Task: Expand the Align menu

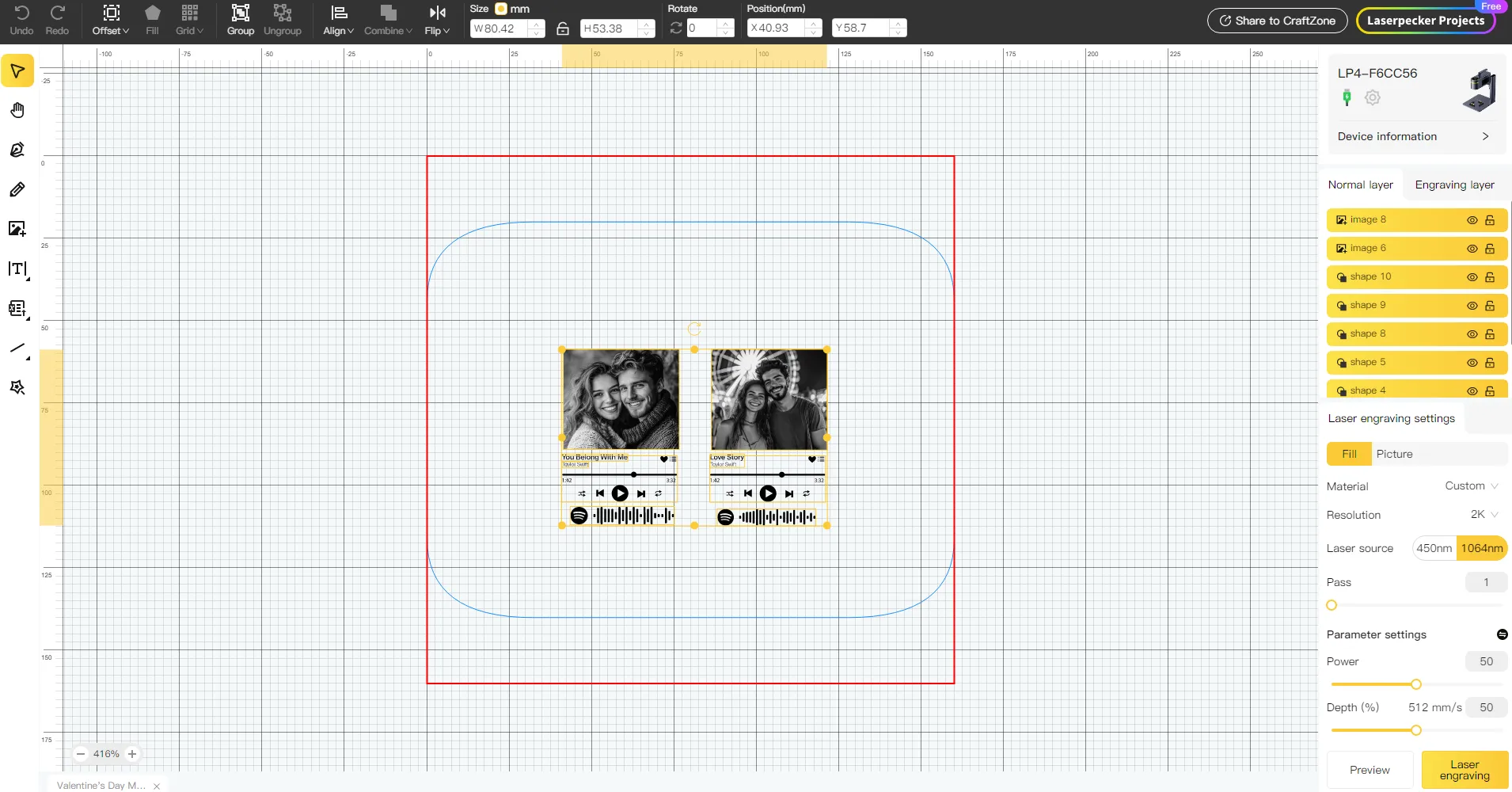Action: [x=339, y=21]
